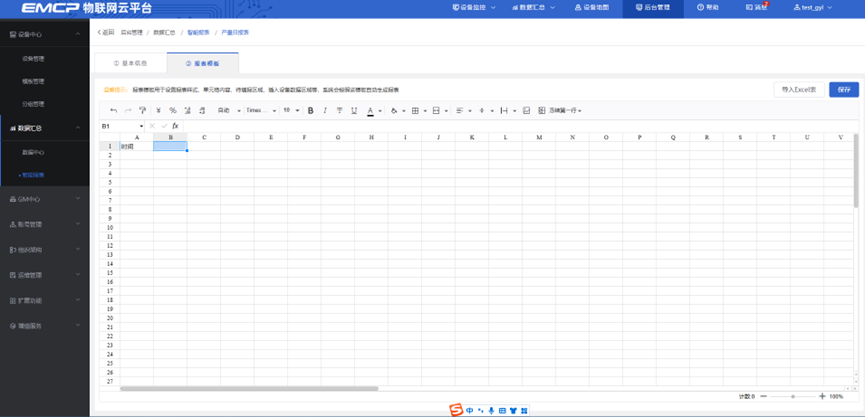
Task: Click the 返回 back link
Action: click(x=106, y=33)
